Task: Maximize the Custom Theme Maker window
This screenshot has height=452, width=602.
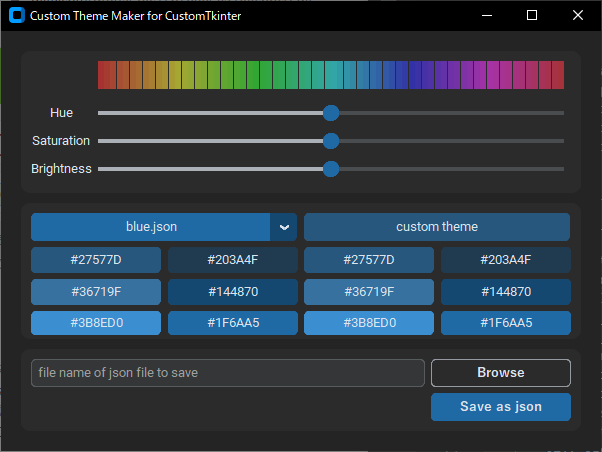Action: point(532,15)
